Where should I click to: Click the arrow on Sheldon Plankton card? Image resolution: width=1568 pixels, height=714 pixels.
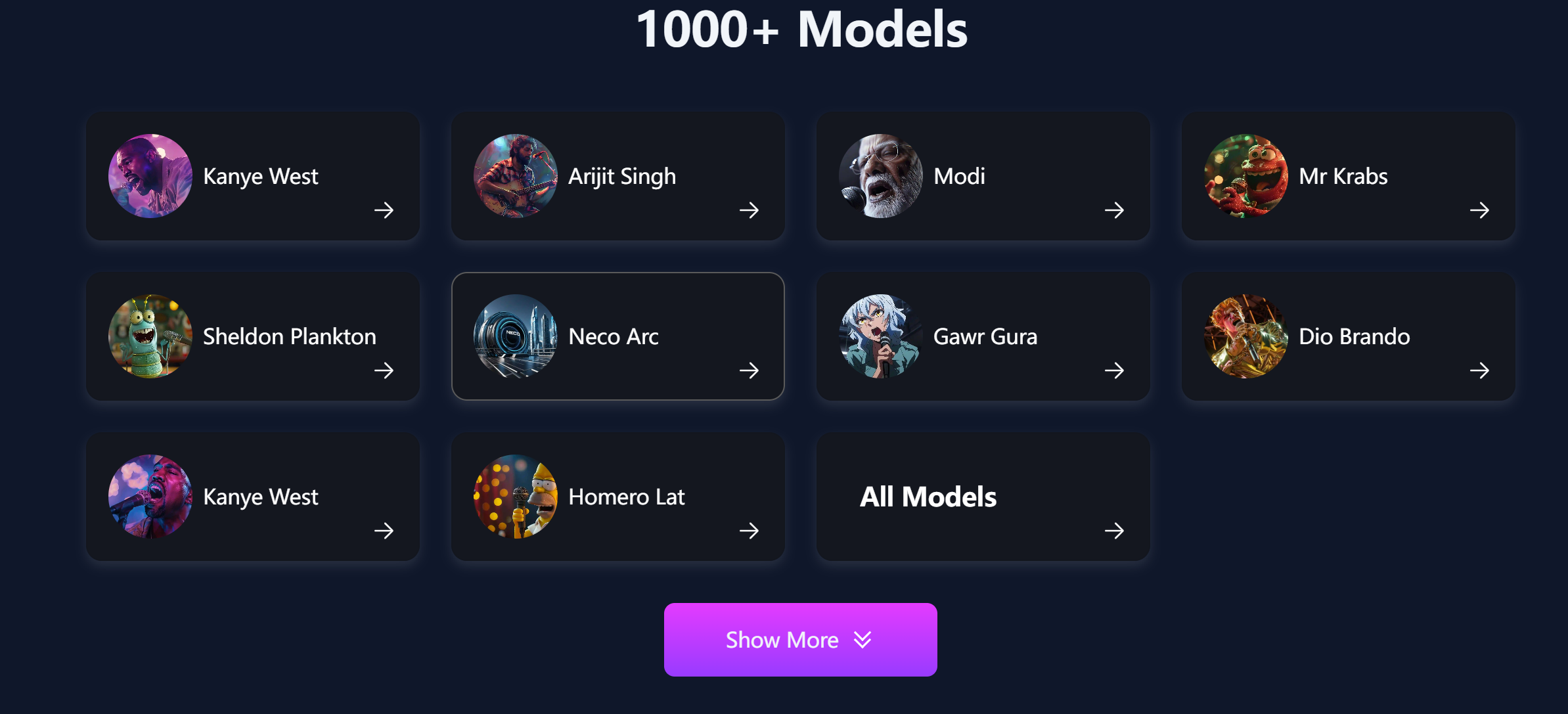tap(384, 370)
